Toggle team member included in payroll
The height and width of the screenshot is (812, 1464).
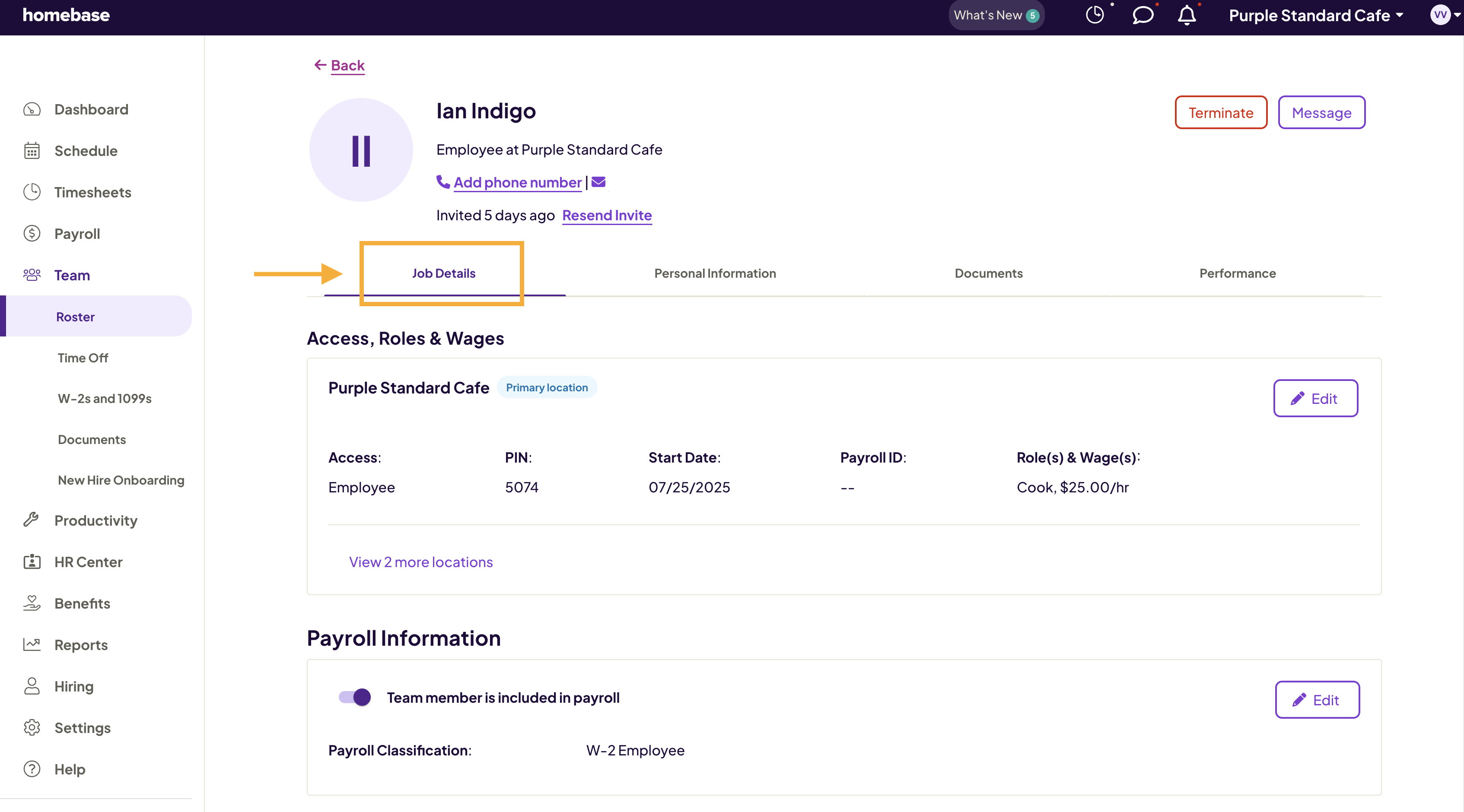click(355, 697)
